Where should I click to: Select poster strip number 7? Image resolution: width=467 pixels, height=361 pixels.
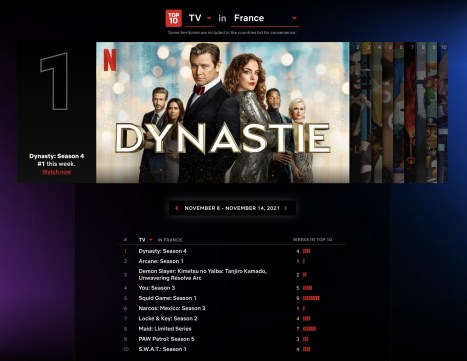(410, 112)
